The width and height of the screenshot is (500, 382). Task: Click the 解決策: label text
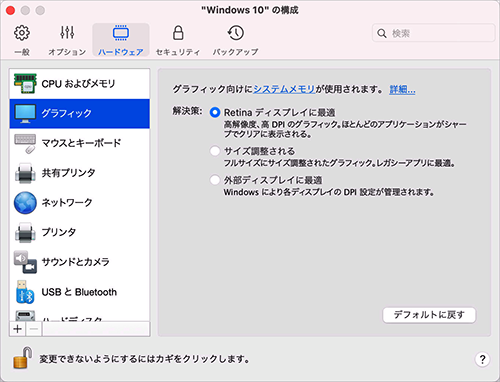(187, 111)
